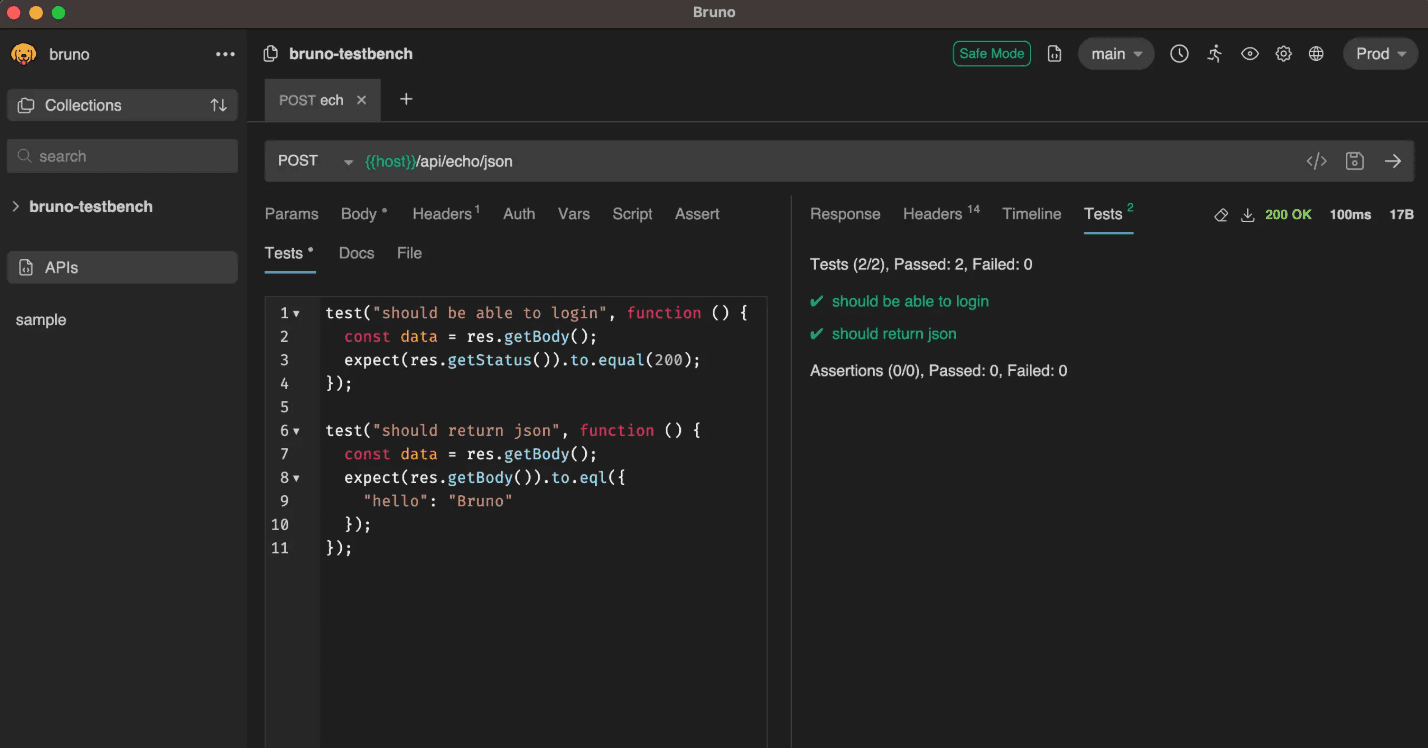Open the Docs tab
This screenshot has height=748, width=1428.
pyautogui.click(x=356, y=253)
